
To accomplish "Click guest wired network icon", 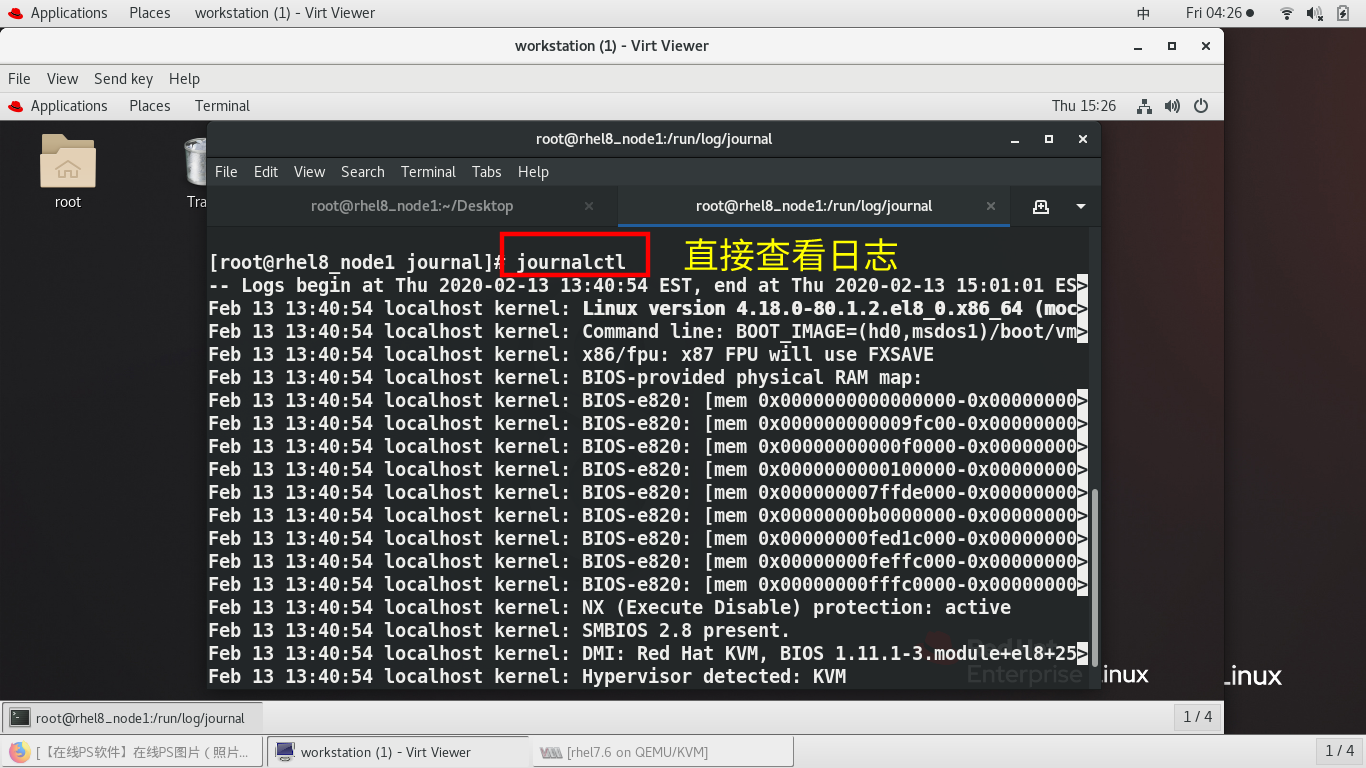I will [x=1144, y=106].
